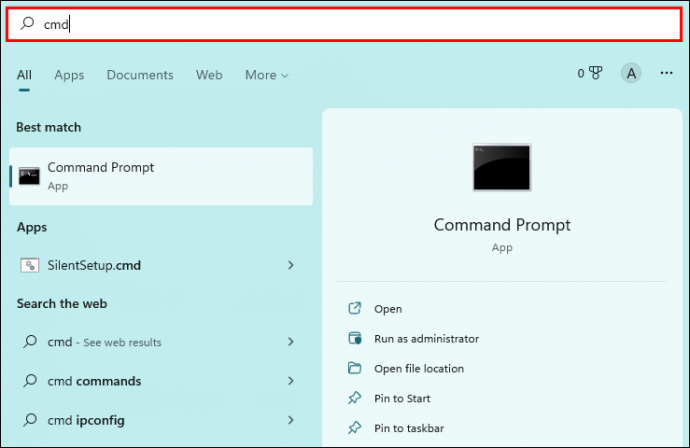690x448 pixels.
Task: Click the SilentSetup.cmd file icon
Action: point(29,265)
